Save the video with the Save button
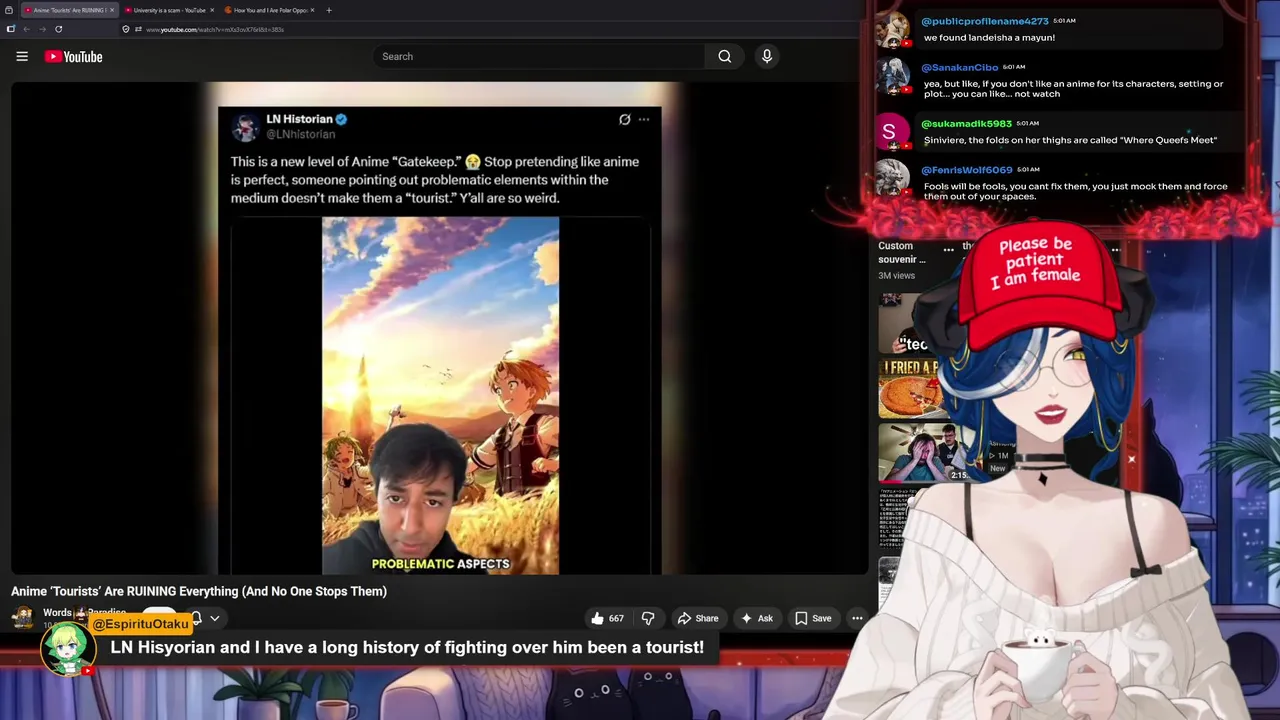This screenshot has height=720, width=1280. pyautogui.click(x=813, y=619)
